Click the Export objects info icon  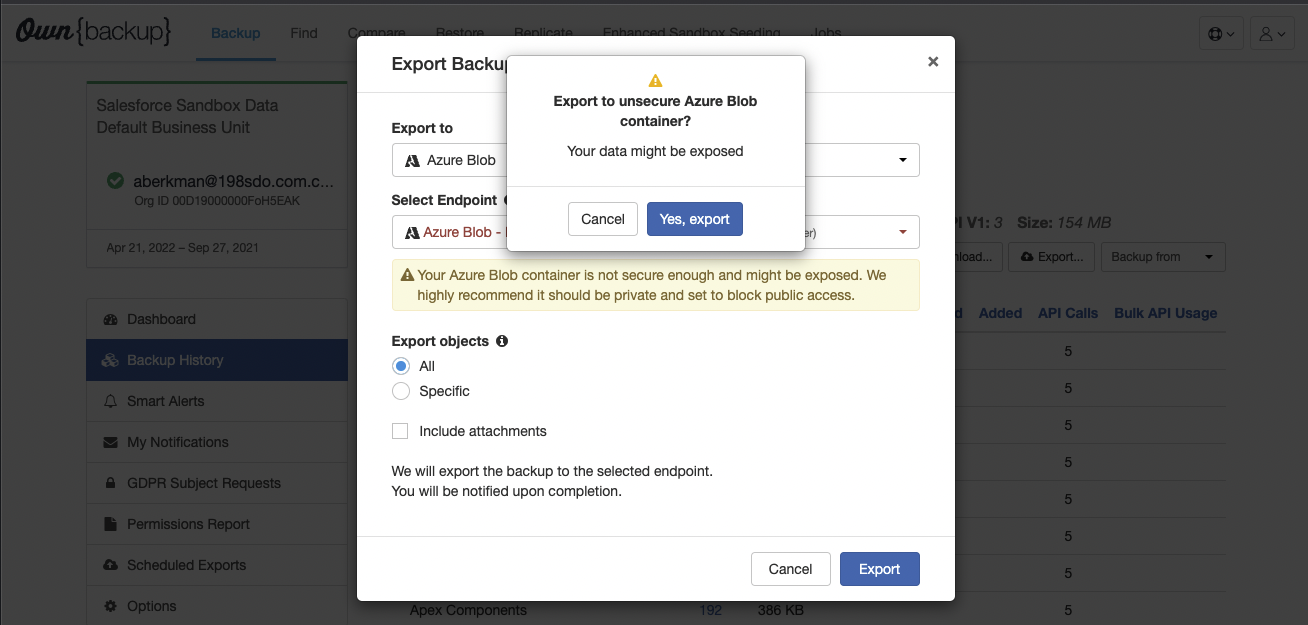pyautogui.click(x=502, y=341)
